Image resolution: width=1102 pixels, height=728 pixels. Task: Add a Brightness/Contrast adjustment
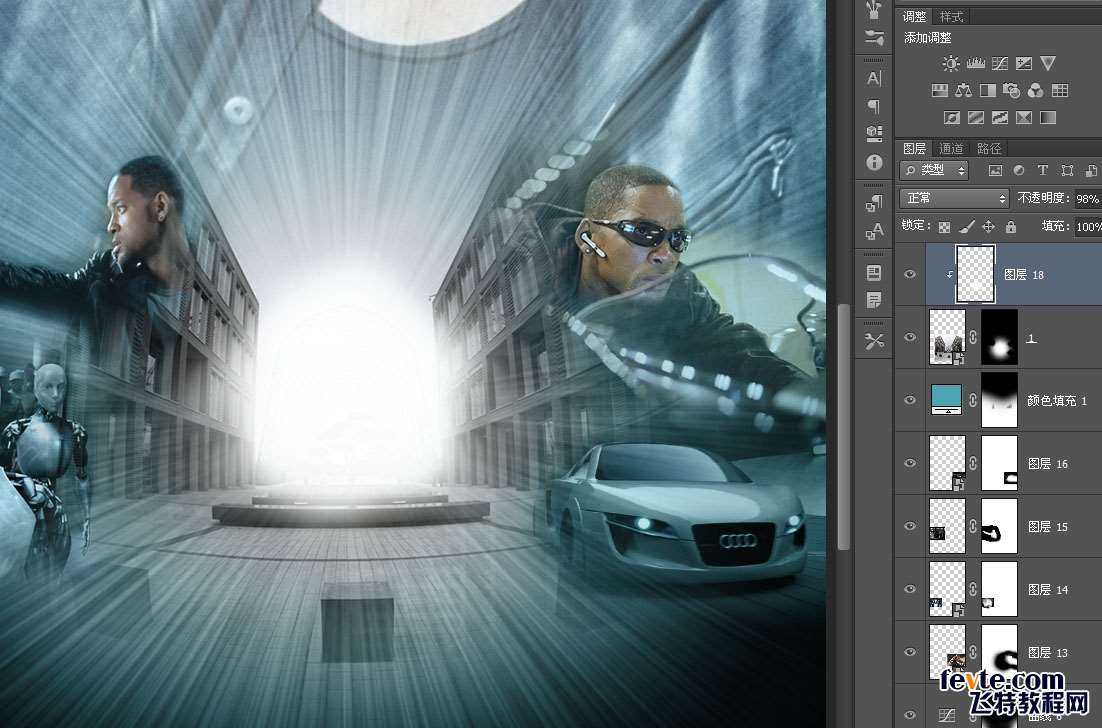951,64
